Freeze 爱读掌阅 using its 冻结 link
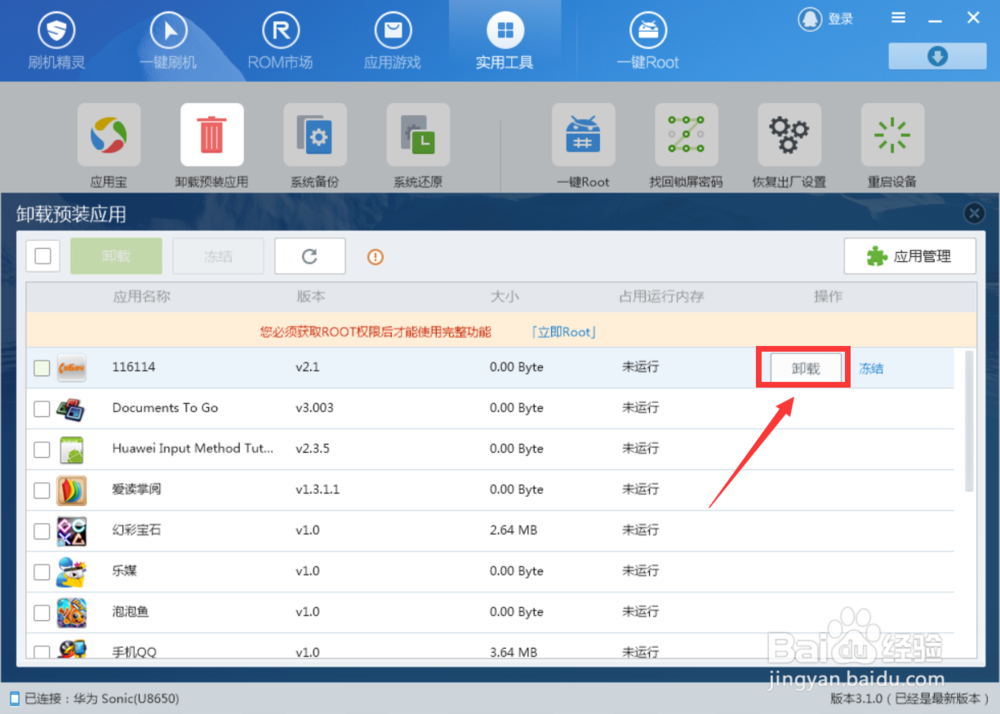Viewport: 1000px width, 714px height. [869, 490]
